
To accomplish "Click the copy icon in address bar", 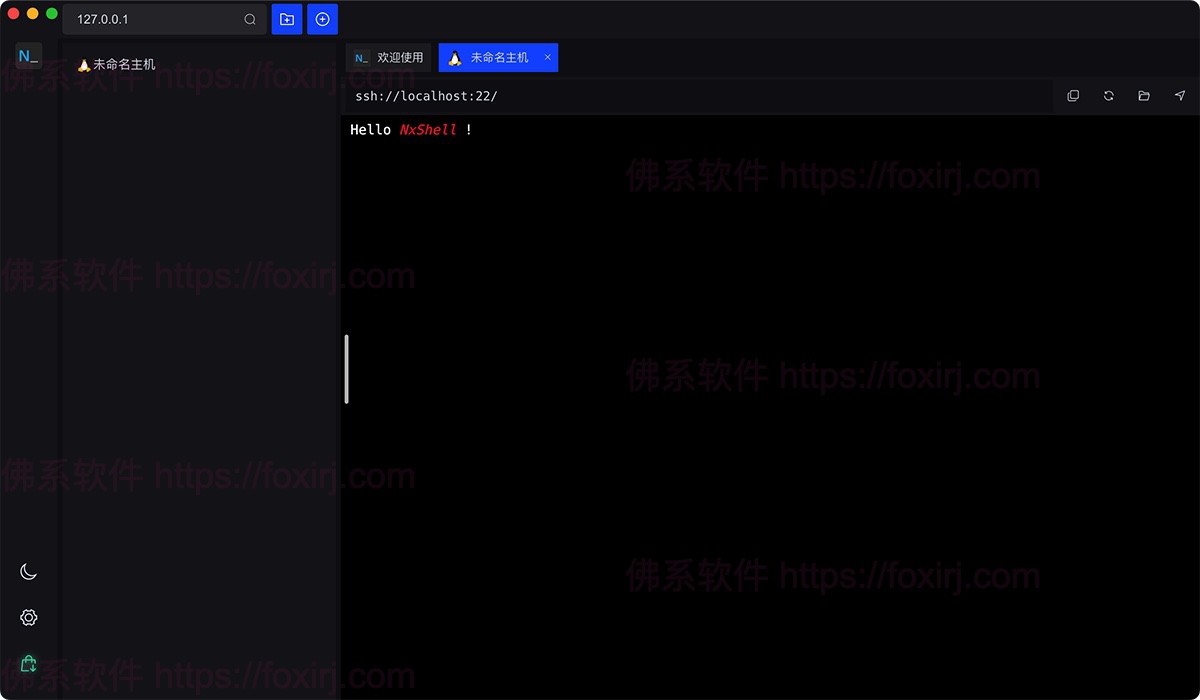I will pos(1073,96).
